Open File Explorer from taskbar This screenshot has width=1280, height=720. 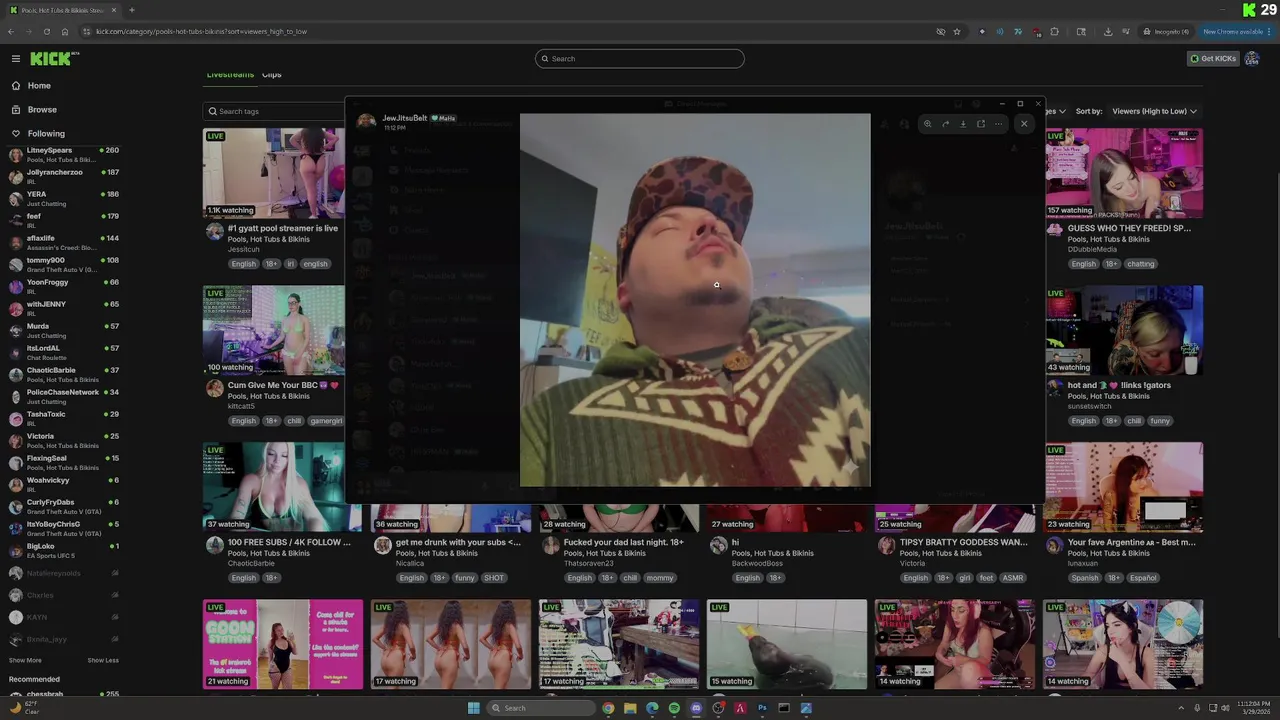click(630, 708)
